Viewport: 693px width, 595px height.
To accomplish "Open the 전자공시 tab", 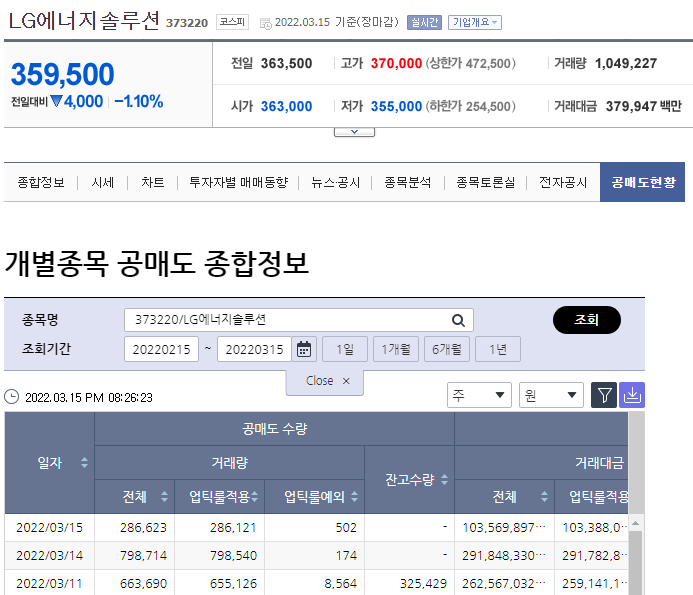I will pyautogui.click(x=563, y=182).
